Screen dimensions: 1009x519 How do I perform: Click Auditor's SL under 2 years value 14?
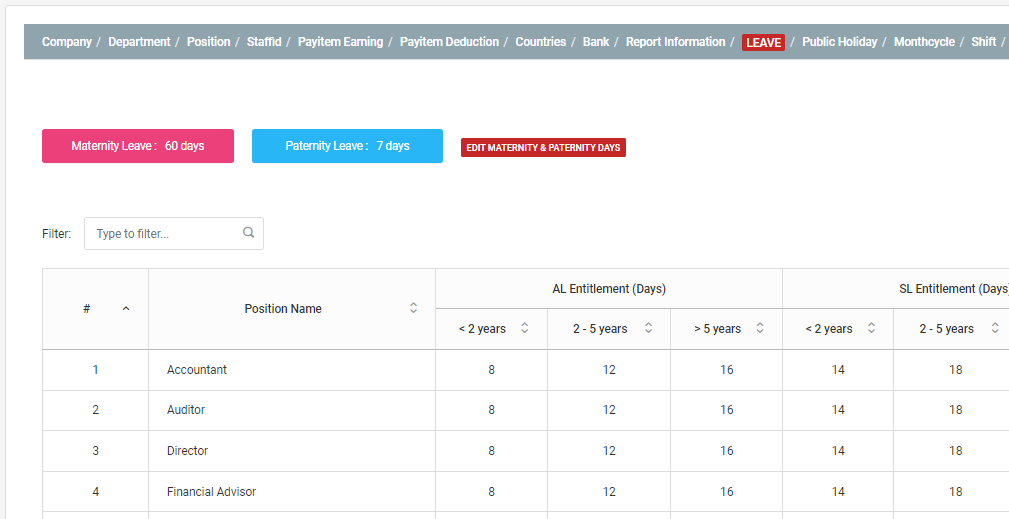click(x=838, y=410)
